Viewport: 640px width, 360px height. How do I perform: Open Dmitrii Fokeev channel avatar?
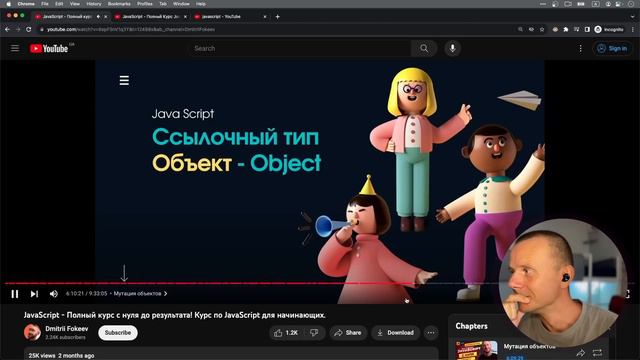(32, 333)
